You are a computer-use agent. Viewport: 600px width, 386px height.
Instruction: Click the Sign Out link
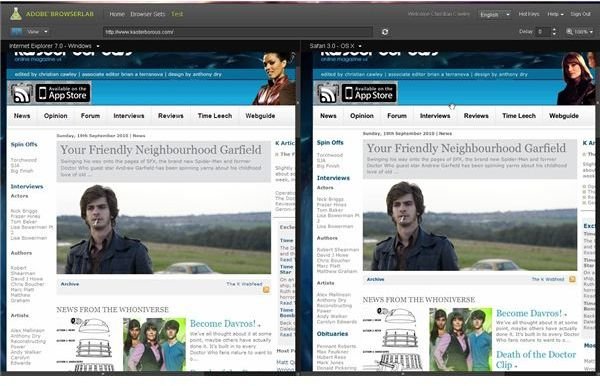tap(580, 14)
